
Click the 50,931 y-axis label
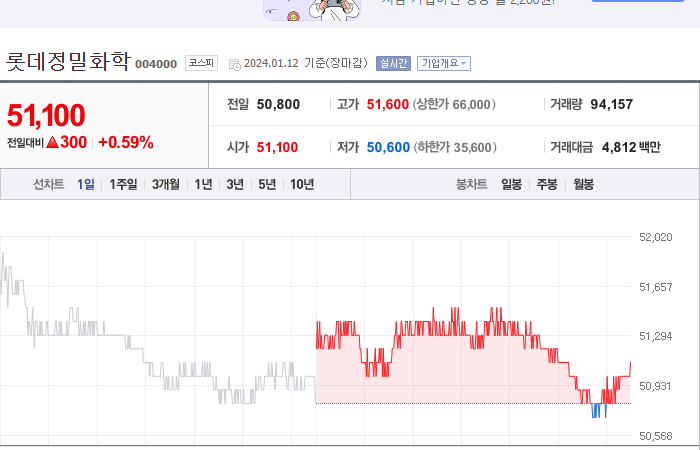click(x=655, y=386)
